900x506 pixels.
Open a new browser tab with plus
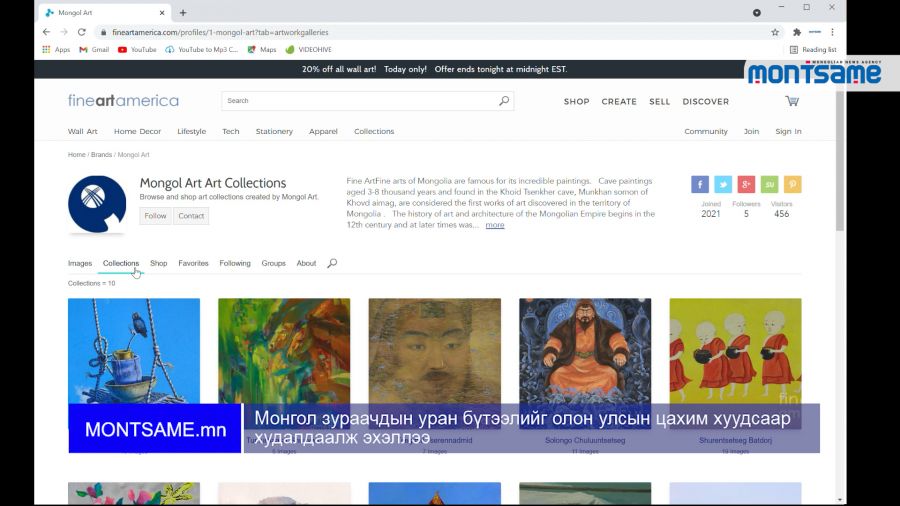click(183, 13)
